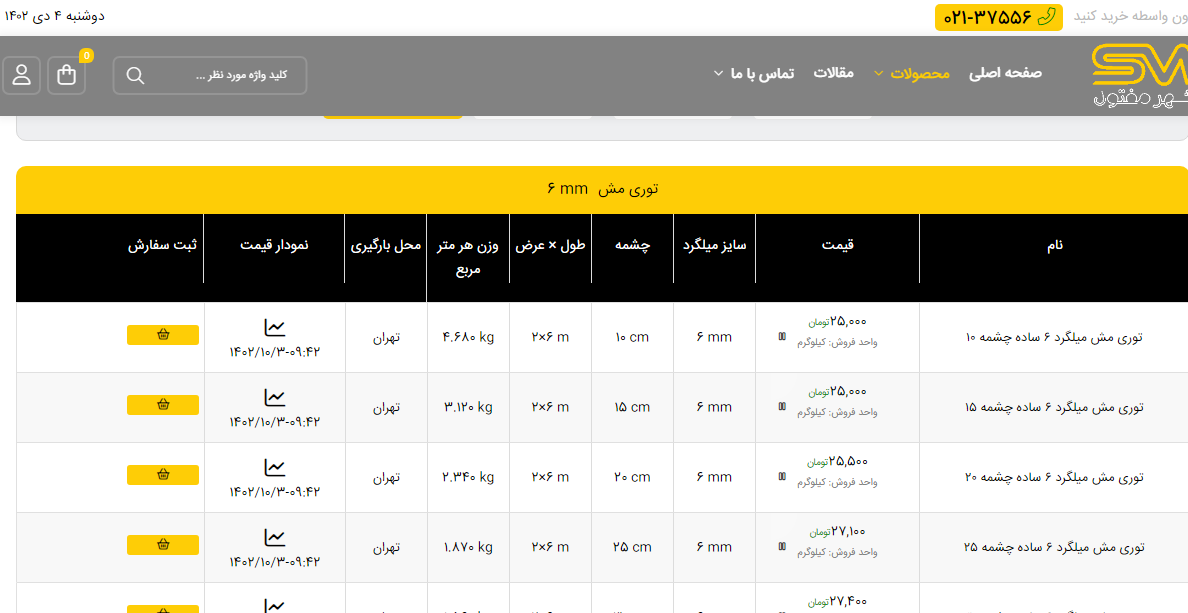
Task: Focus the keyword search input field
Action: (x=225, y=75)
